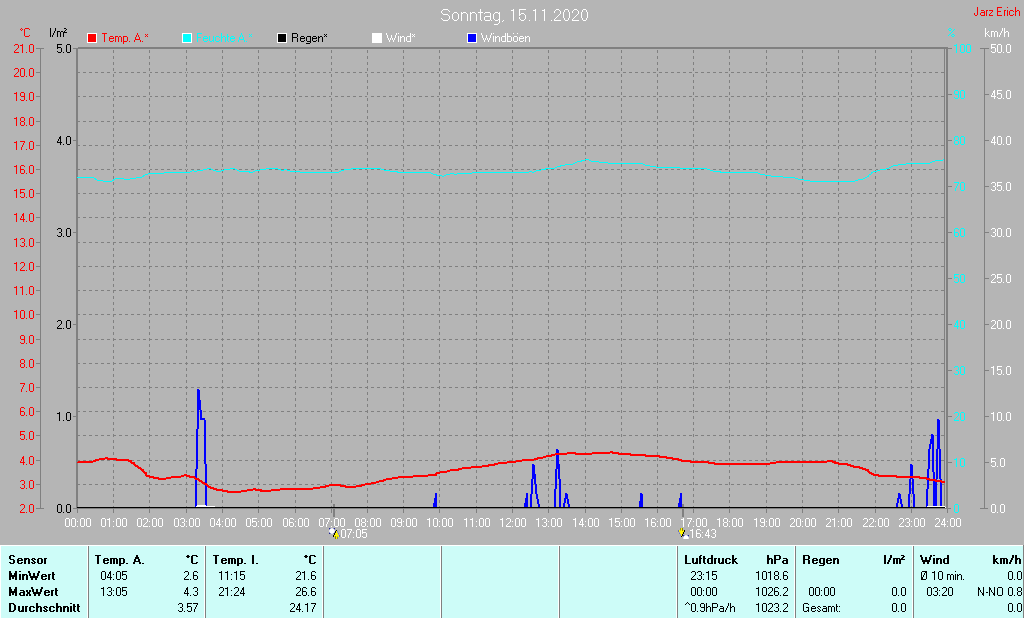Screen dimensions: 1024x618
Task: Click the Temp. I. maximum time '21:24'
Action: pos(232,592)
